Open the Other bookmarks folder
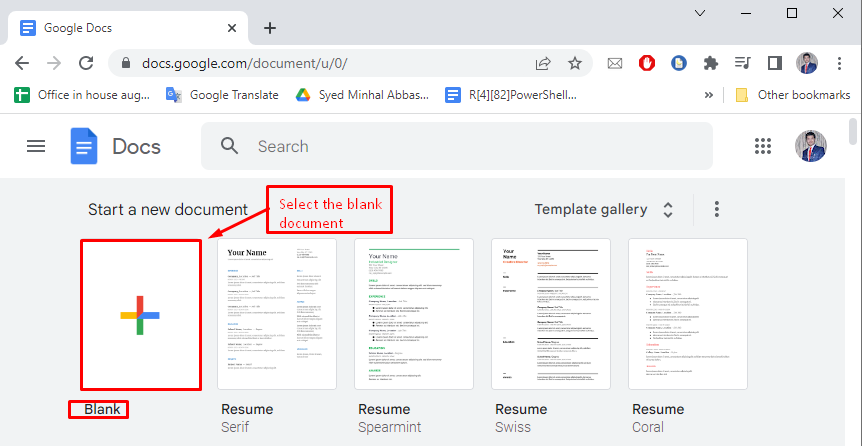This screenshot has height=446, width=862. coord(792,95)
